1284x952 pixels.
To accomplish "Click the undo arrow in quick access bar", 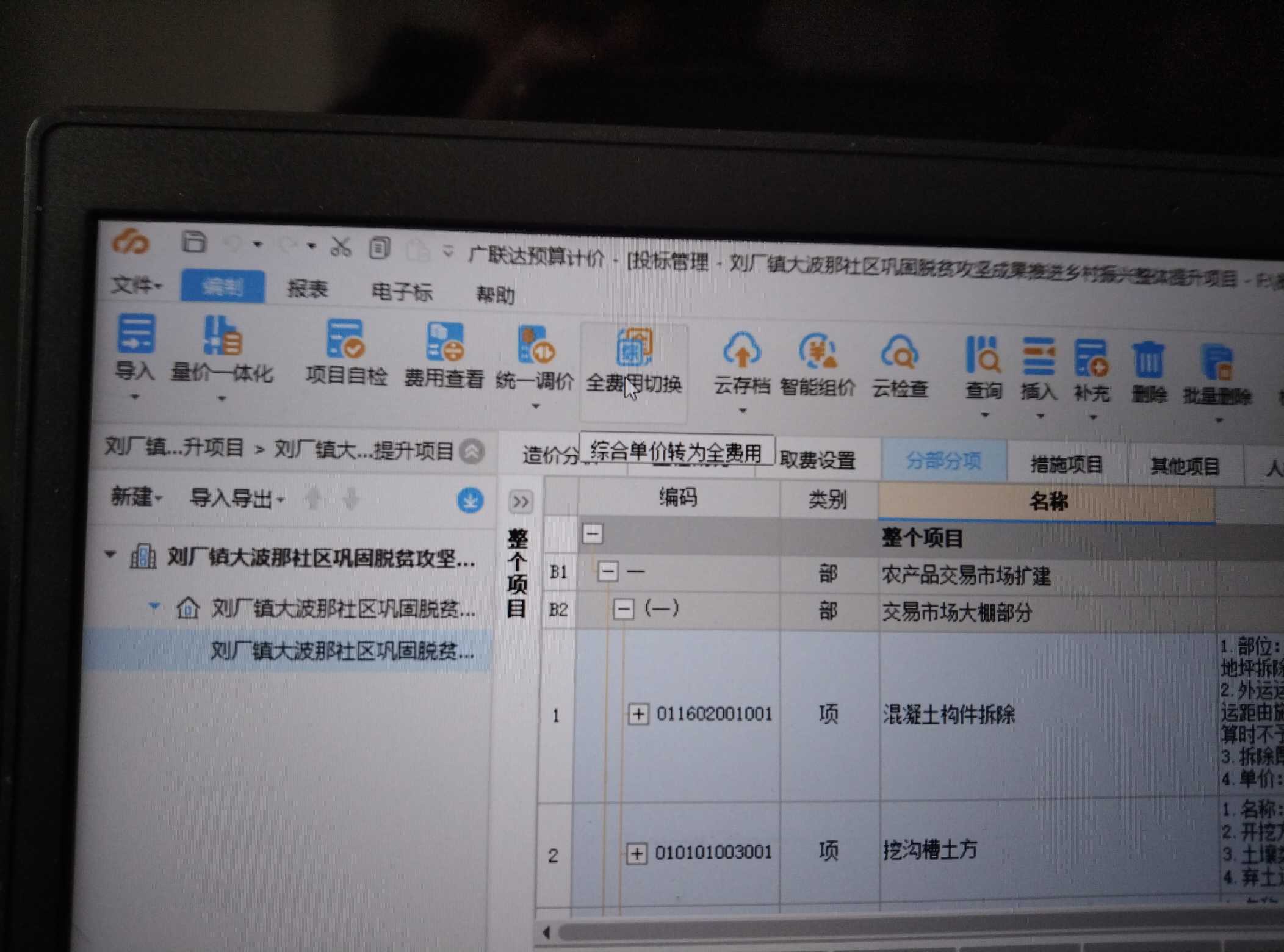I will (234, 244).
